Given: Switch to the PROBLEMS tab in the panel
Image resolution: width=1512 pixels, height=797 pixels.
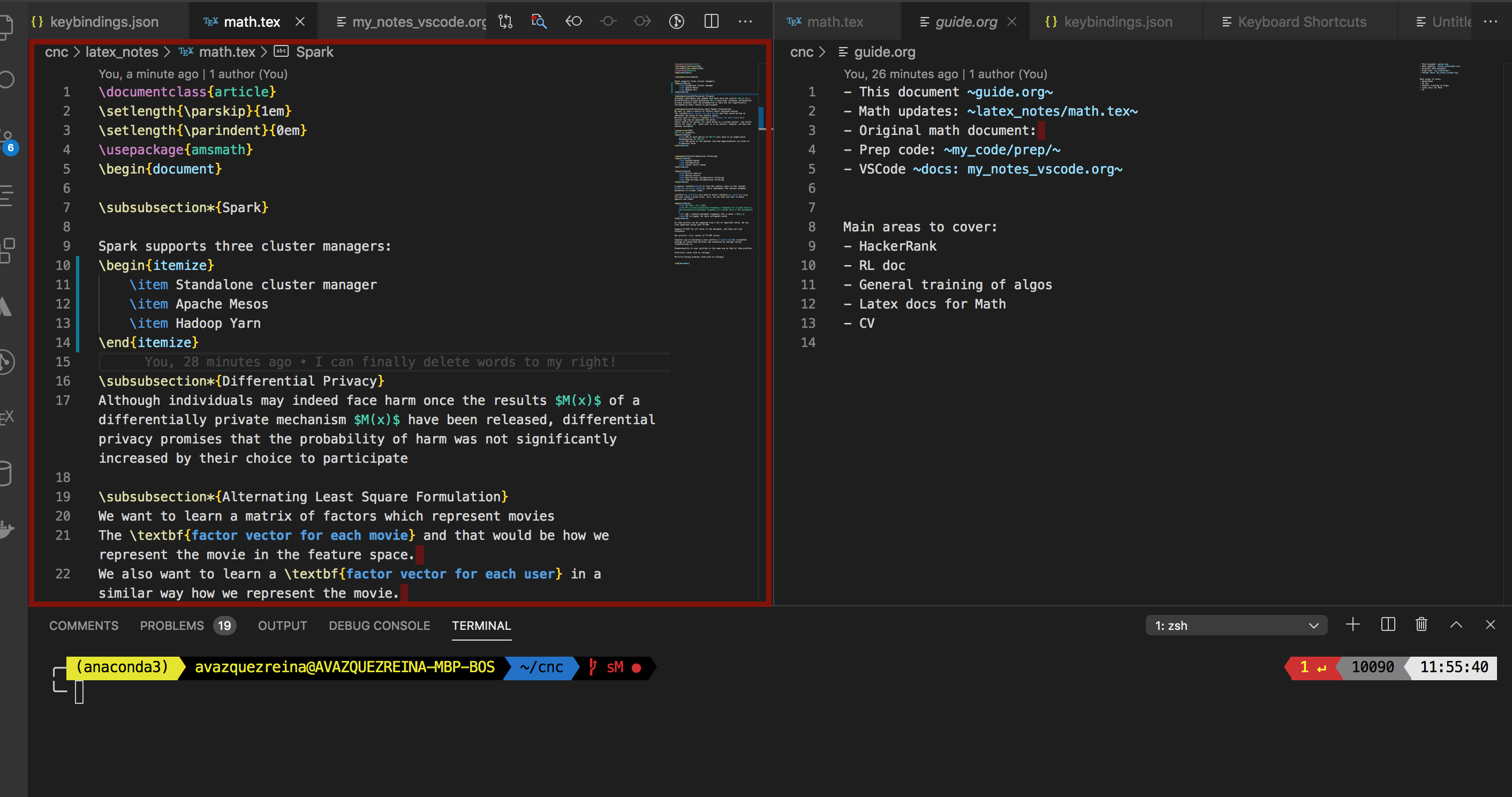Looking at the screenshot, I should (x=172, y=626).
